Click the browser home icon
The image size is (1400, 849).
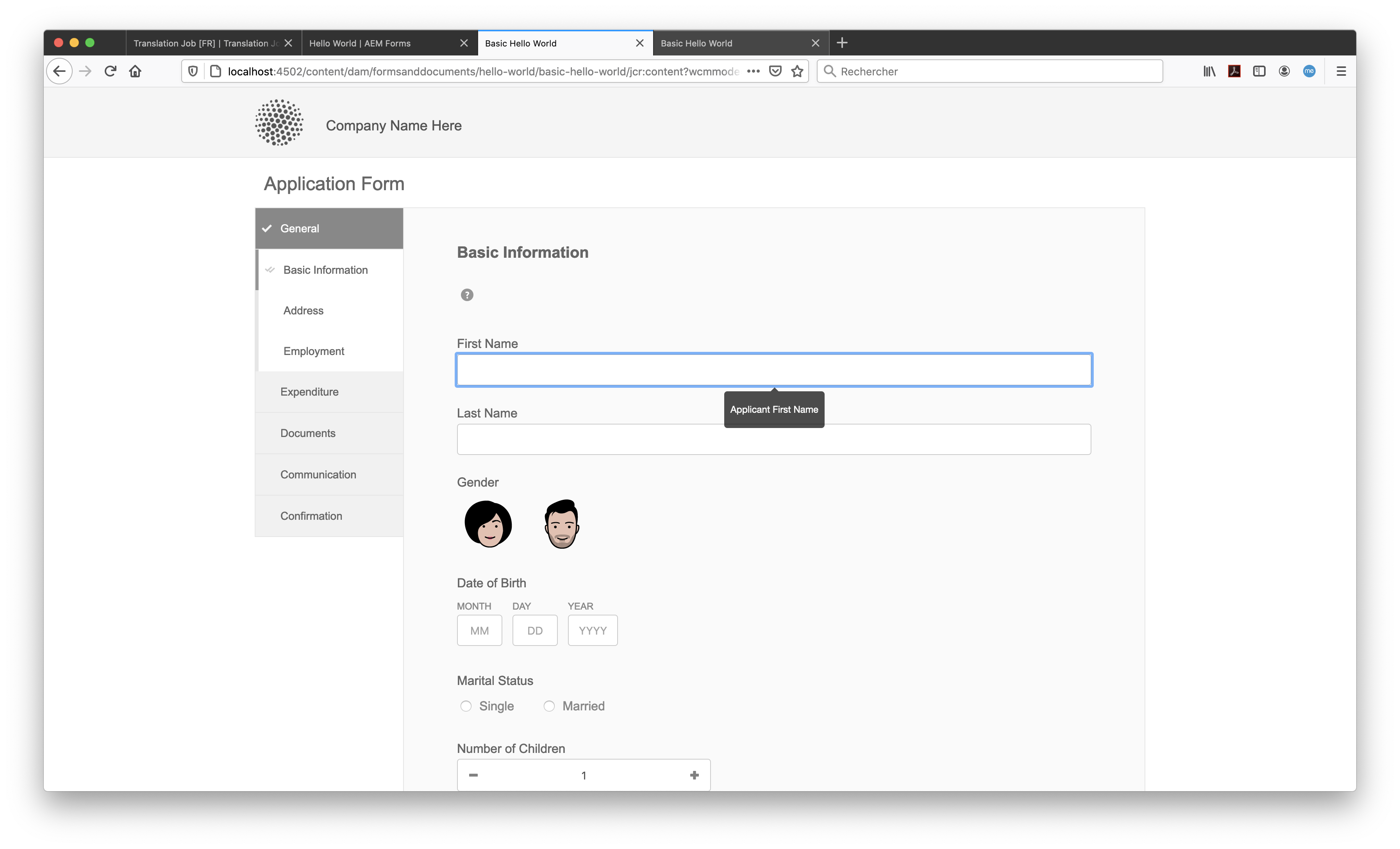(135, 71)
